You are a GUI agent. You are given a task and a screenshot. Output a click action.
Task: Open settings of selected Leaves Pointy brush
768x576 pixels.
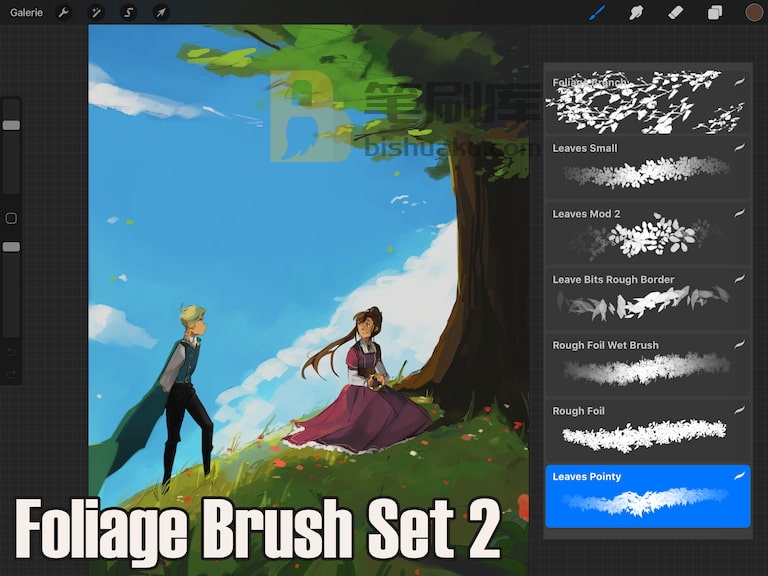[x=648, y=496]
